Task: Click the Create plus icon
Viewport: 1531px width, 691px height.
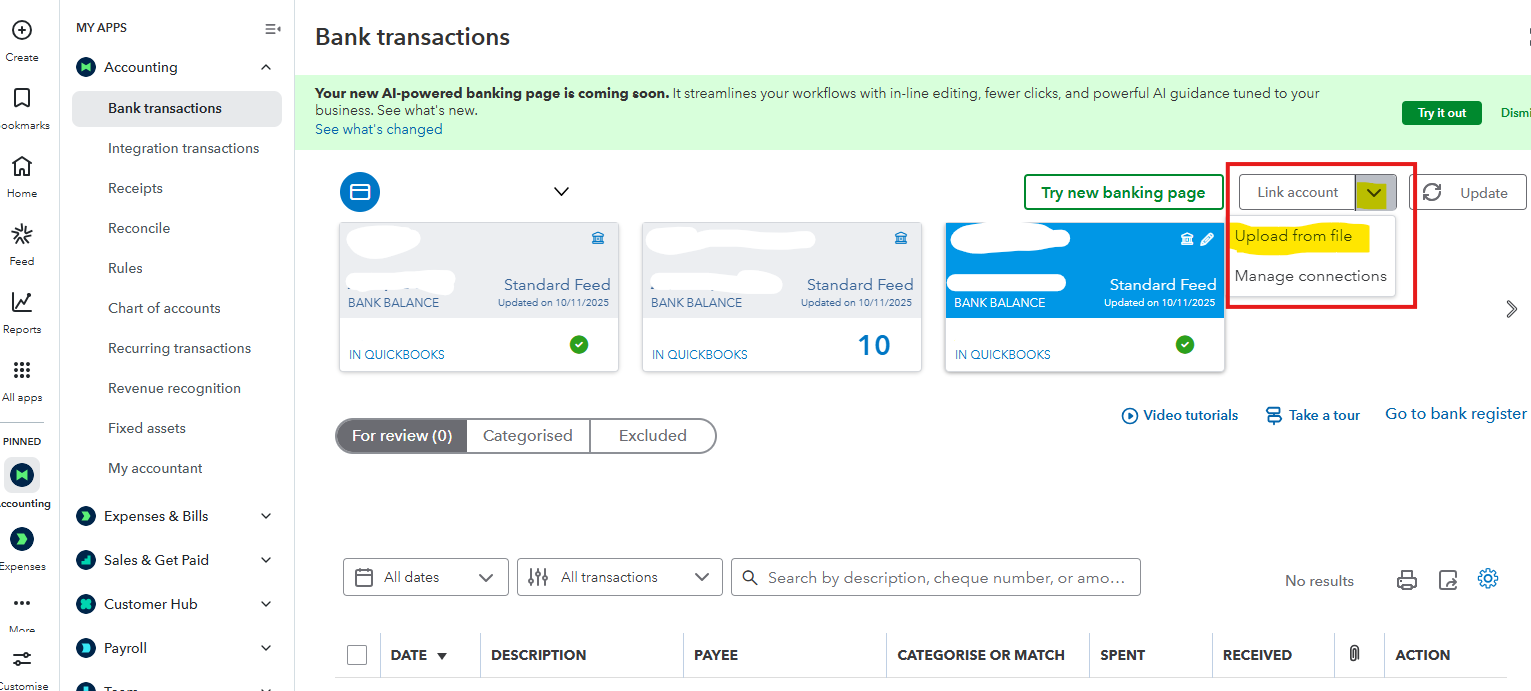Action: (21, 31)
